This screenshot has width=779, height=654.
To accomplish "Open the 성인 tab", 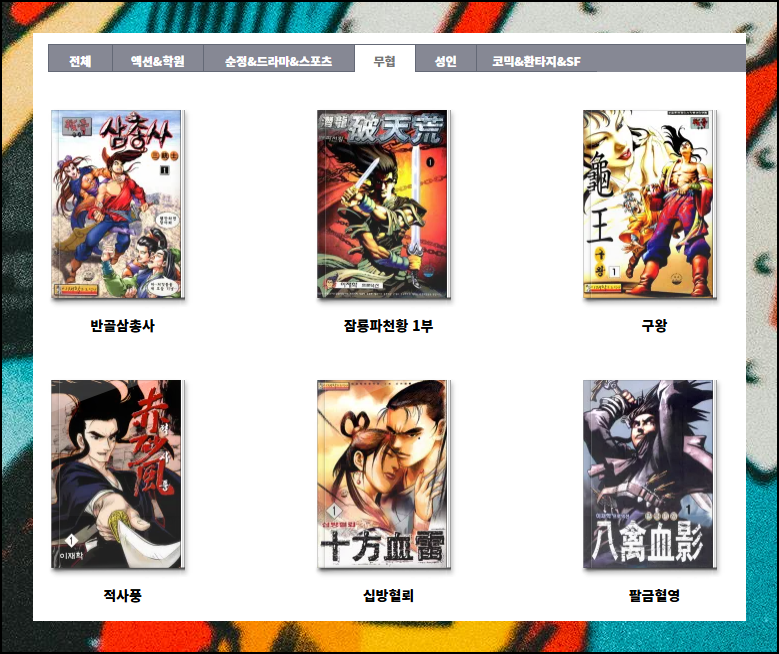I will click(446, 59).
